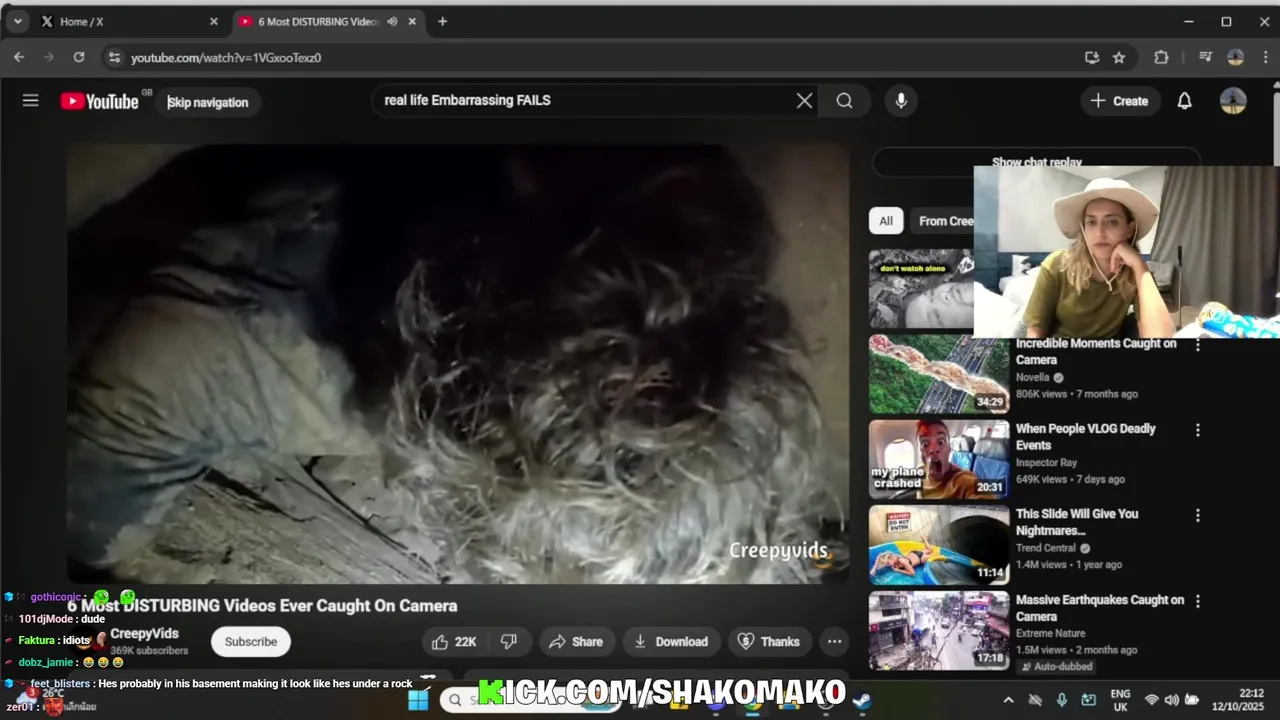The height and width of the screenshot is (720, 1280).
Task: Open the Chrome profile avatar
Action: (1235, 57)
